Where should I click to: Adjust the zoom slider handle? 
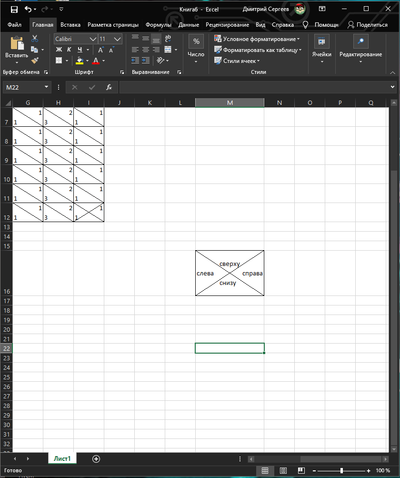tap(341, 471)
